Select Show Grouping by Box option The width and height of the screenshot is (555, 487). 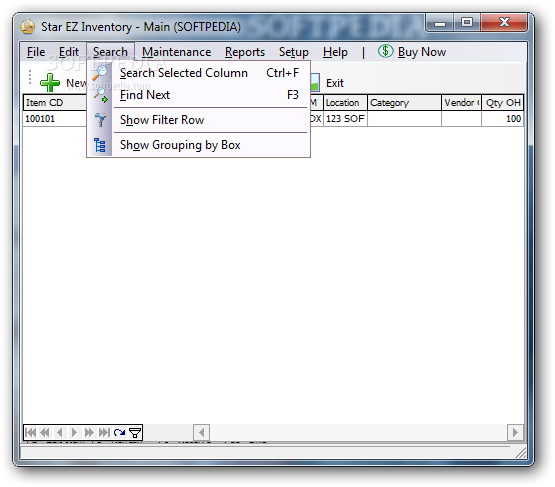199,145
